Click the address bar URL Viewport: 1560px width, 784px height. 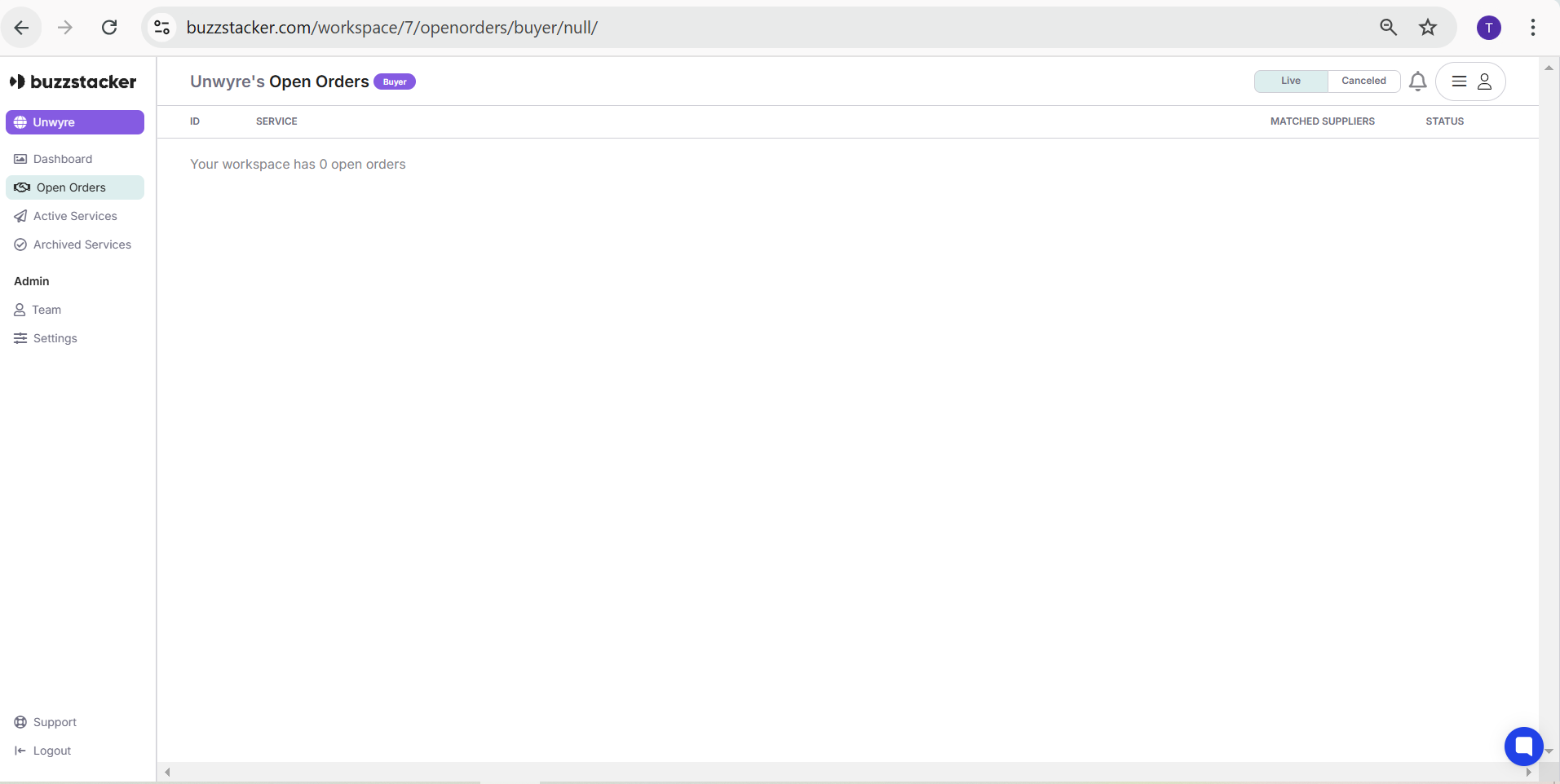[x=392, y=28]
